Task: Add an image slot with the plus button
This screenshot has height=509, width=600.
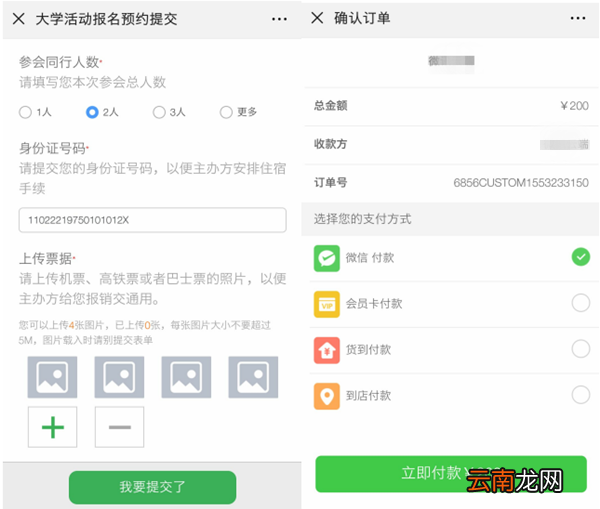Action: (x=52, y=427)
